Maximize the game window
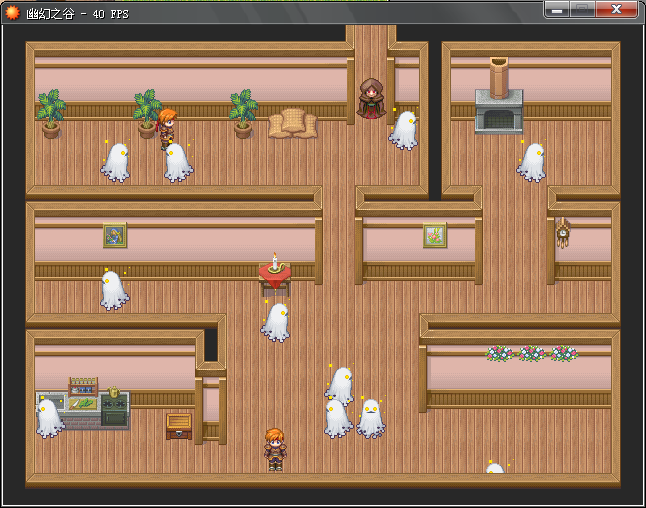Viewport: 646px width, 508px height. tap(582, 10)
